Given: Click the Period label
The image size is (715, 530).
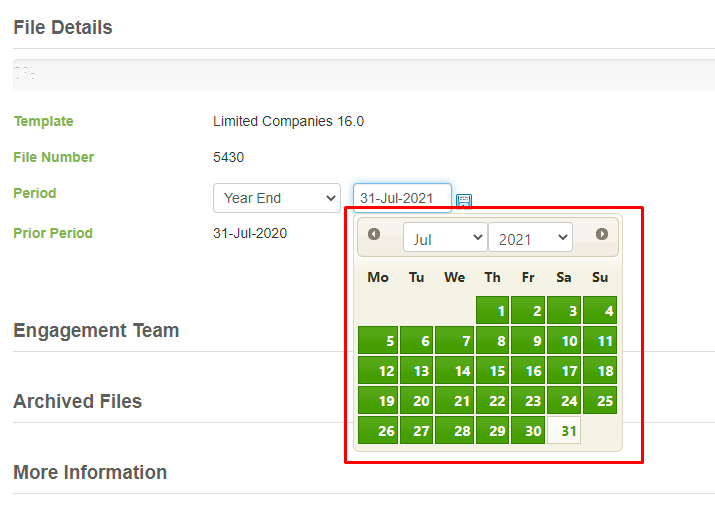Looking at the screenshot, I should (x=35, y=193).
